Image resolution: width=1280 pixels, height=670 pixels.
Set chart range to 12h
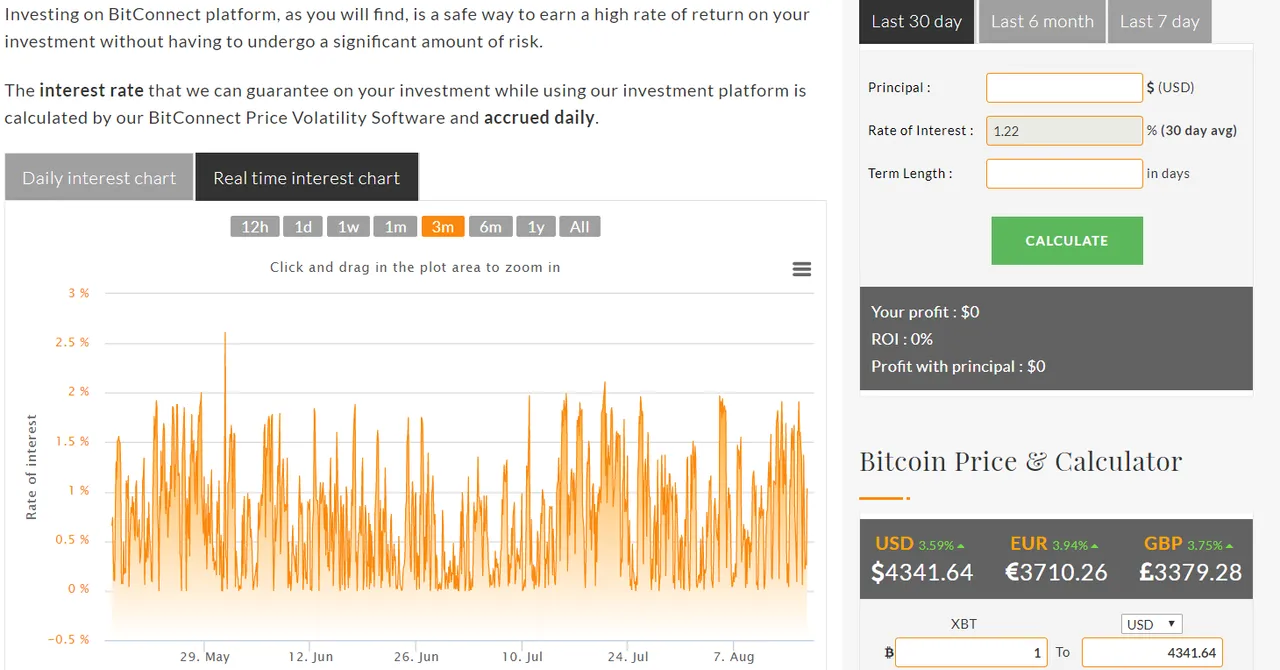tap(255, 227)
